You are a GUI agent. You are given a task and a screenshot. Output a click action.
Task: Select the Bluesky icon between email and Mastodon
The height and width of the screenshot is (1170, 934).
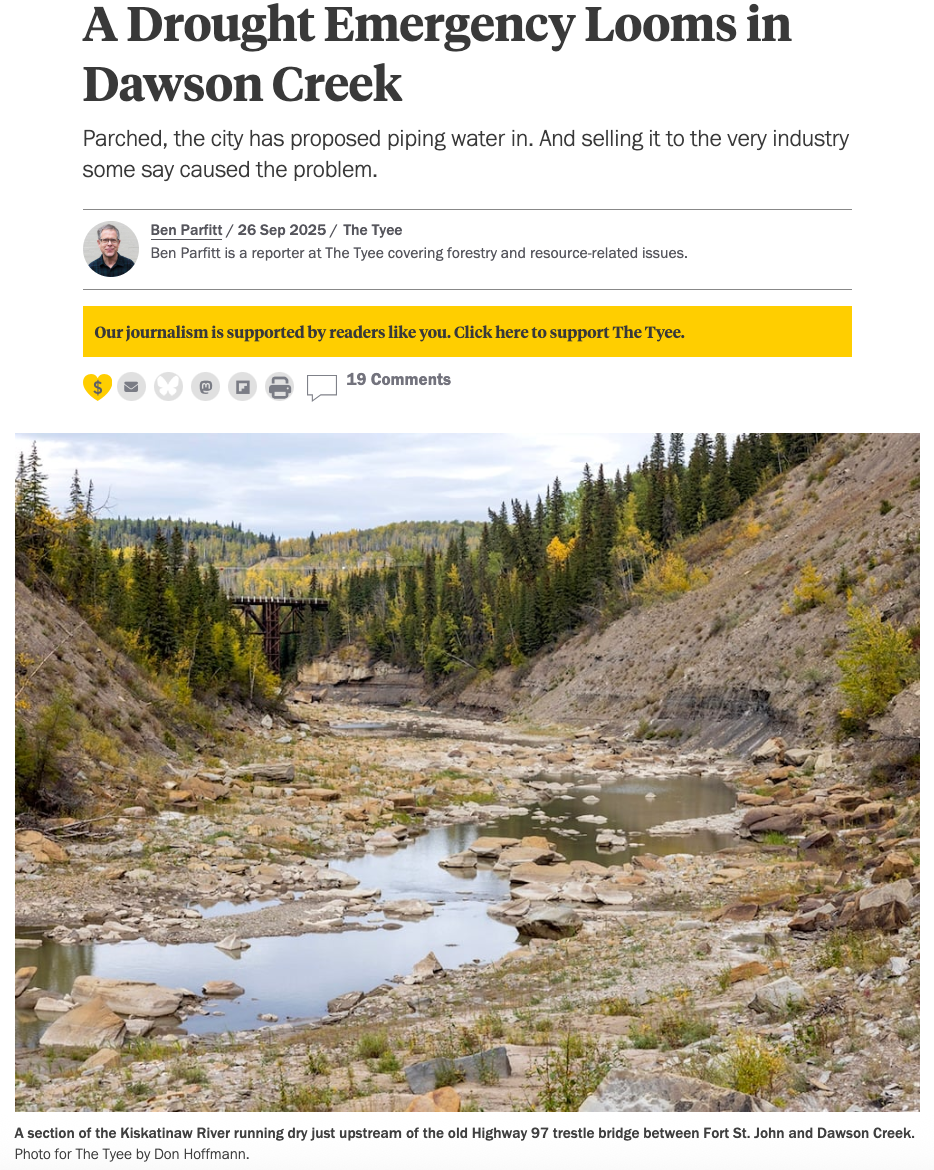coord(168,386)
